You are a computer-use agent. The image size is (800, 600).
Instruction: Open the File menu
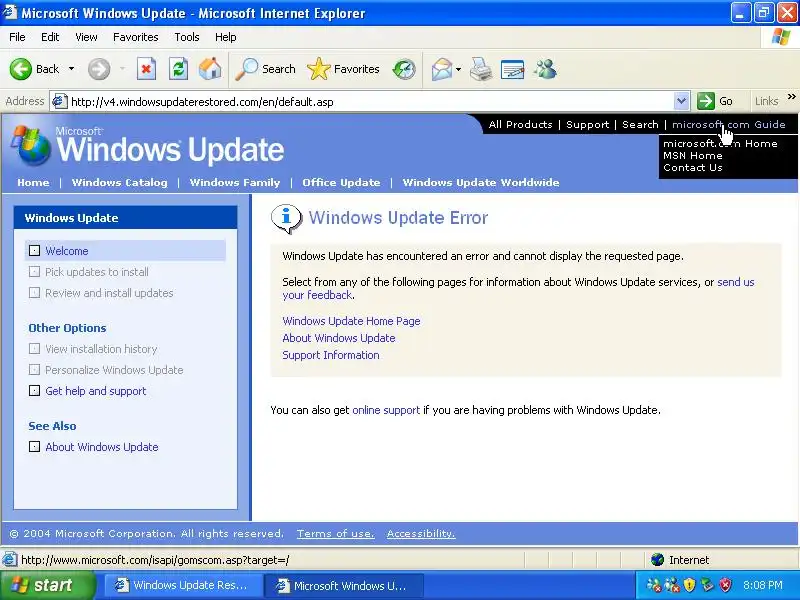pos(17,37)
